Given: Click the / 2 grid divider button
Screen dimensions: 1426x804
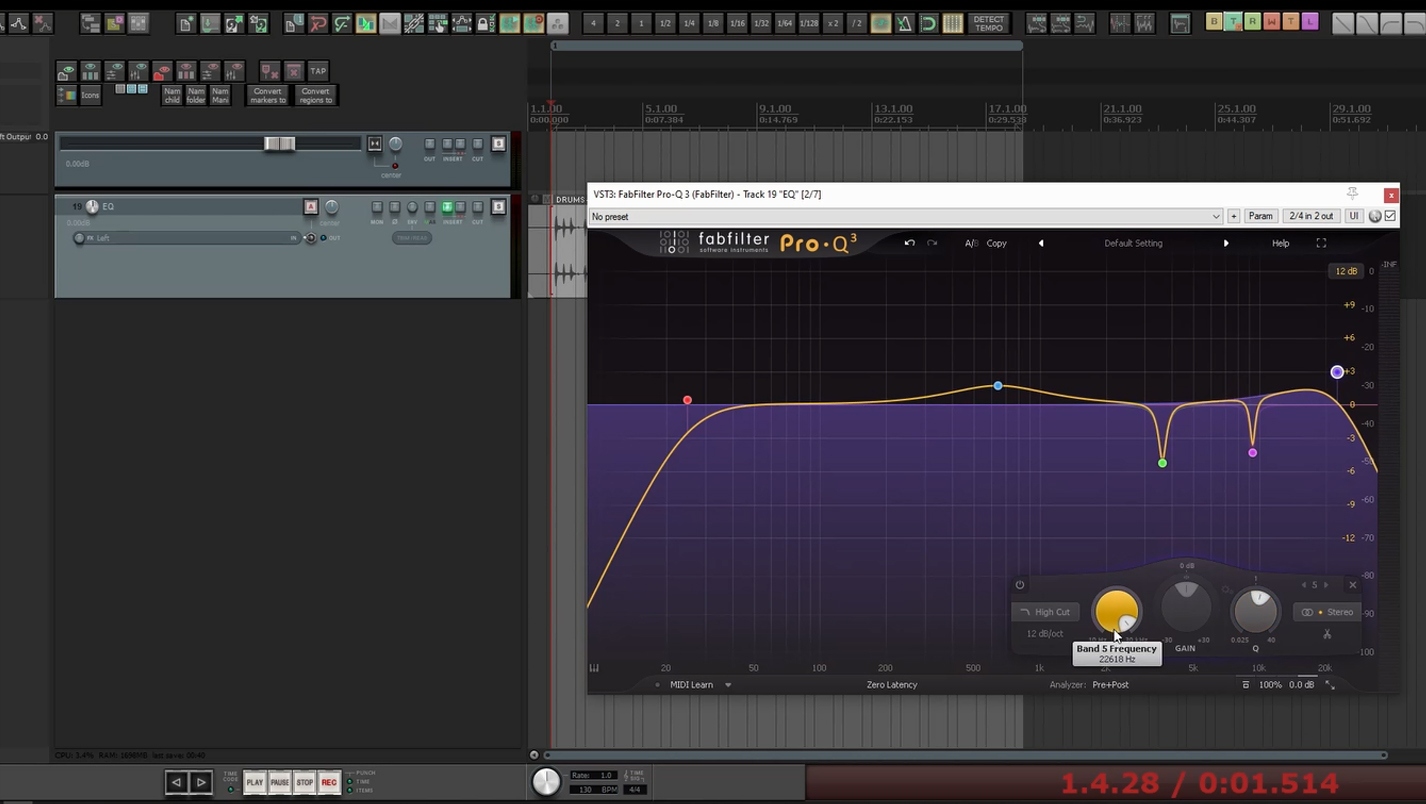Looking at the screenshot, I should [857, 23].
